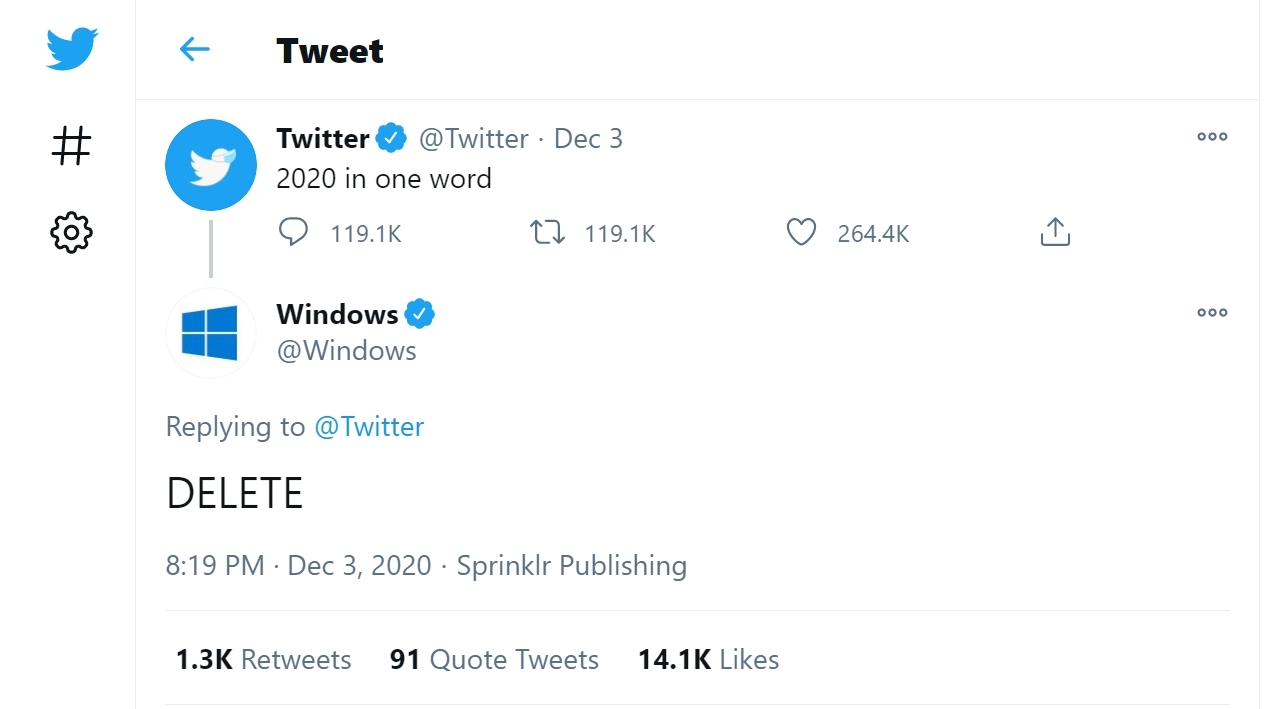Click the Dec 3 timestamp on Twitter's tweet
Viewport: 1264px width, 709px height.
point(588,139)
